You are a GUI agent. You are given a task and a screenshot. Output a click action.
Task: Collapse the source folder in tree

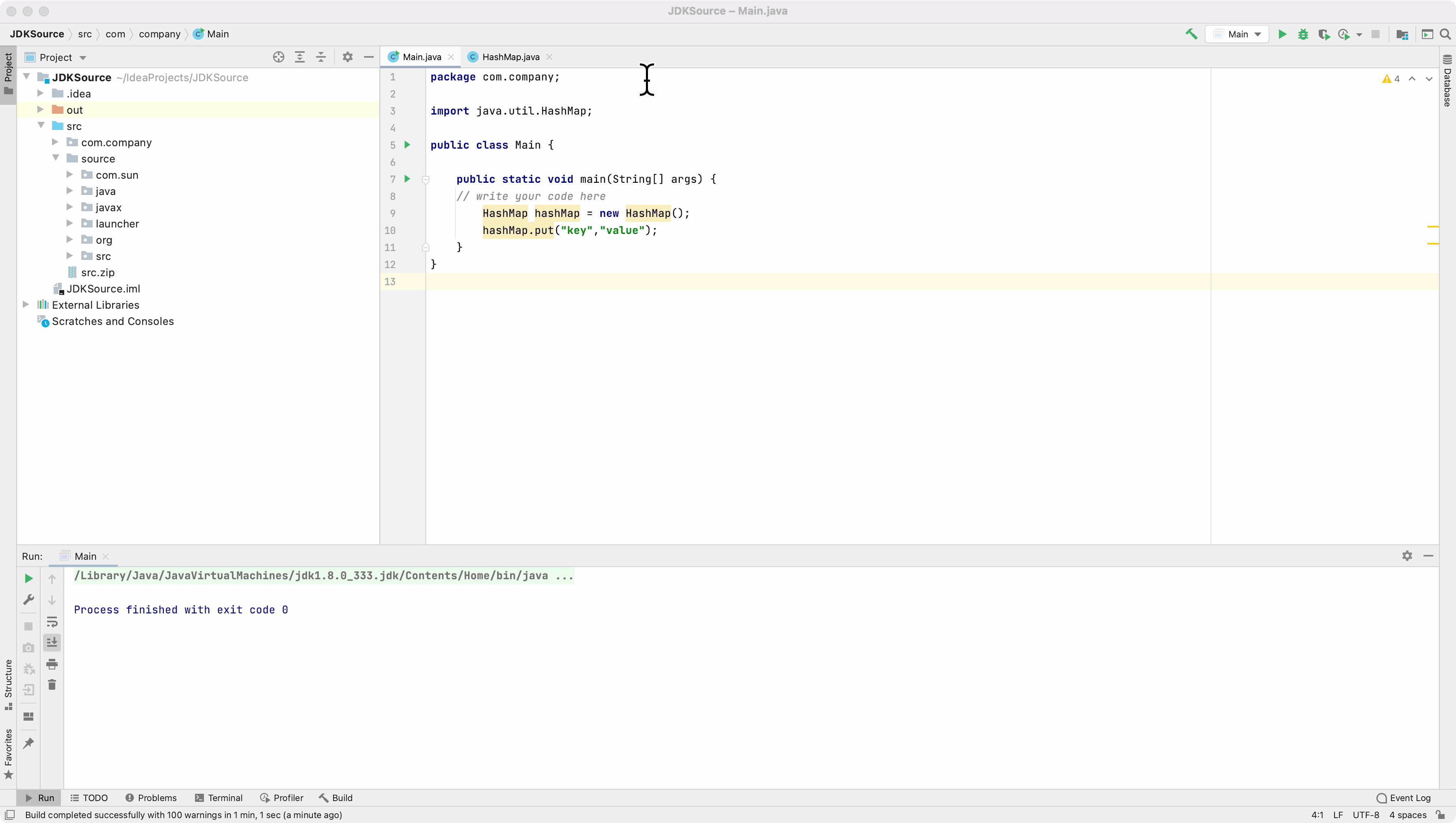[55, 159]
